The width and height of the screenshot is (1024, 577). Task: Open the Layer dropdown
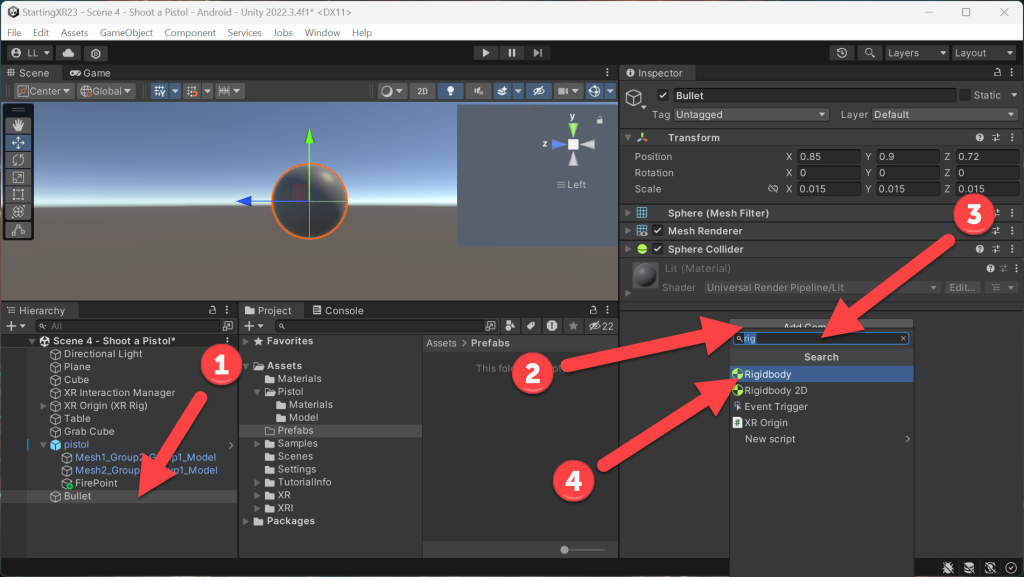coord(945,114)
